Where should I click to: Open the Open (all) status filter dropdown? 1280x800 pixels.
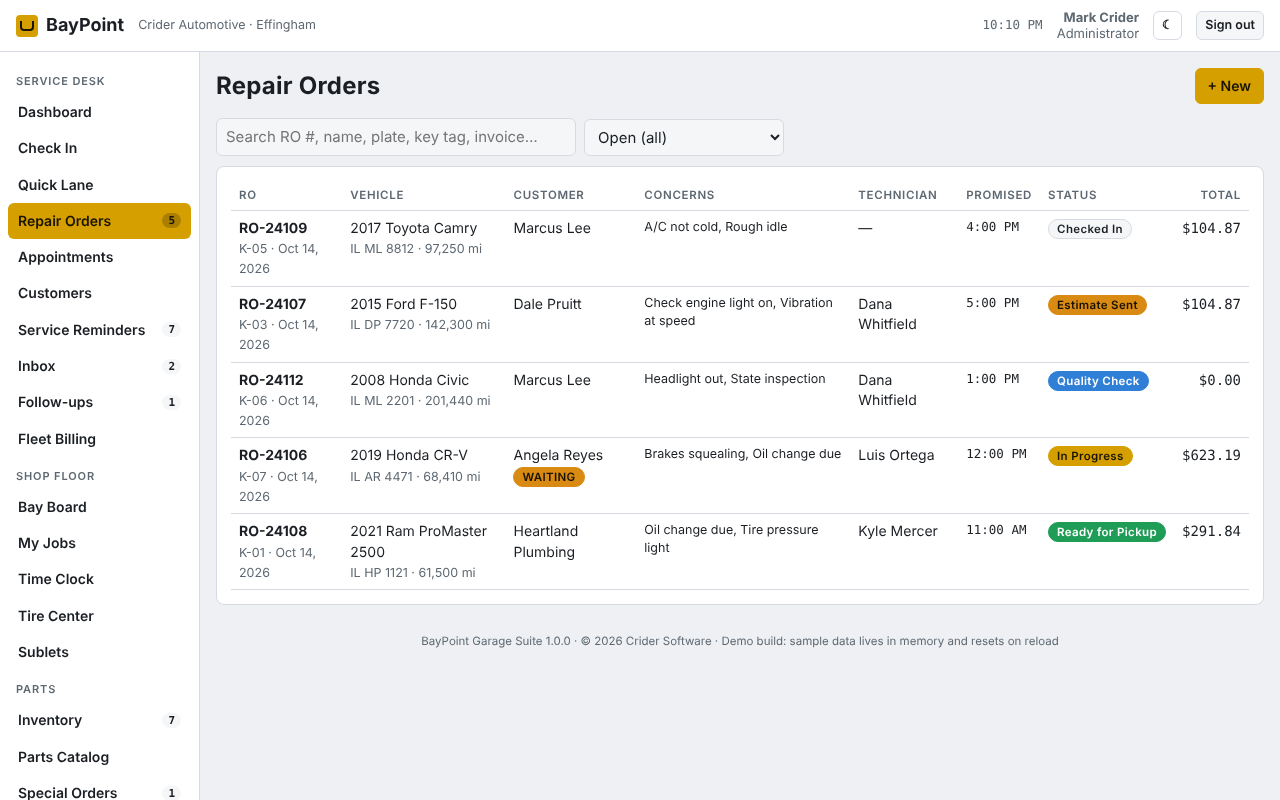click(x=684, y=137)
